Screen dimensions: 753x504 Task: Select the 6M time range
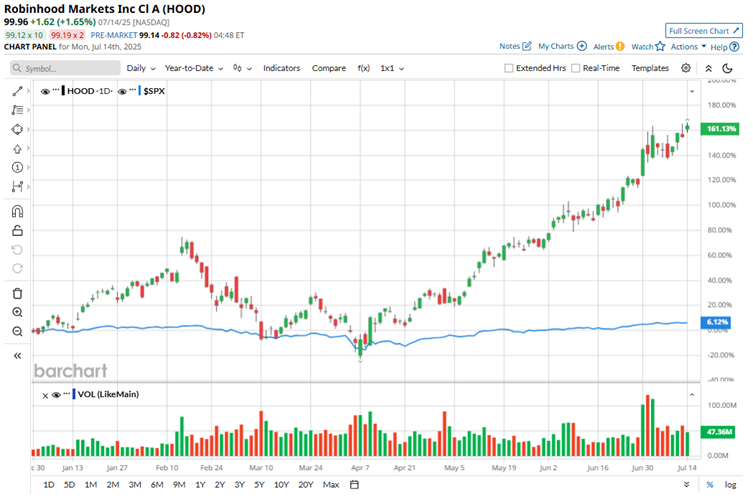(157, 485)
